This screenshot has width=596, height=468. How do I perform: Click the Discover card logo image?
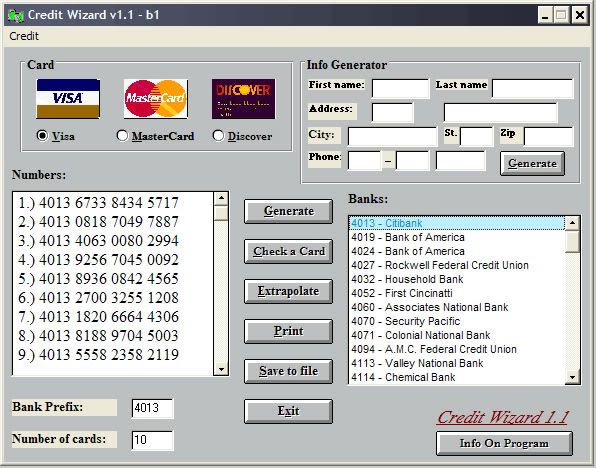coord(244,99)
